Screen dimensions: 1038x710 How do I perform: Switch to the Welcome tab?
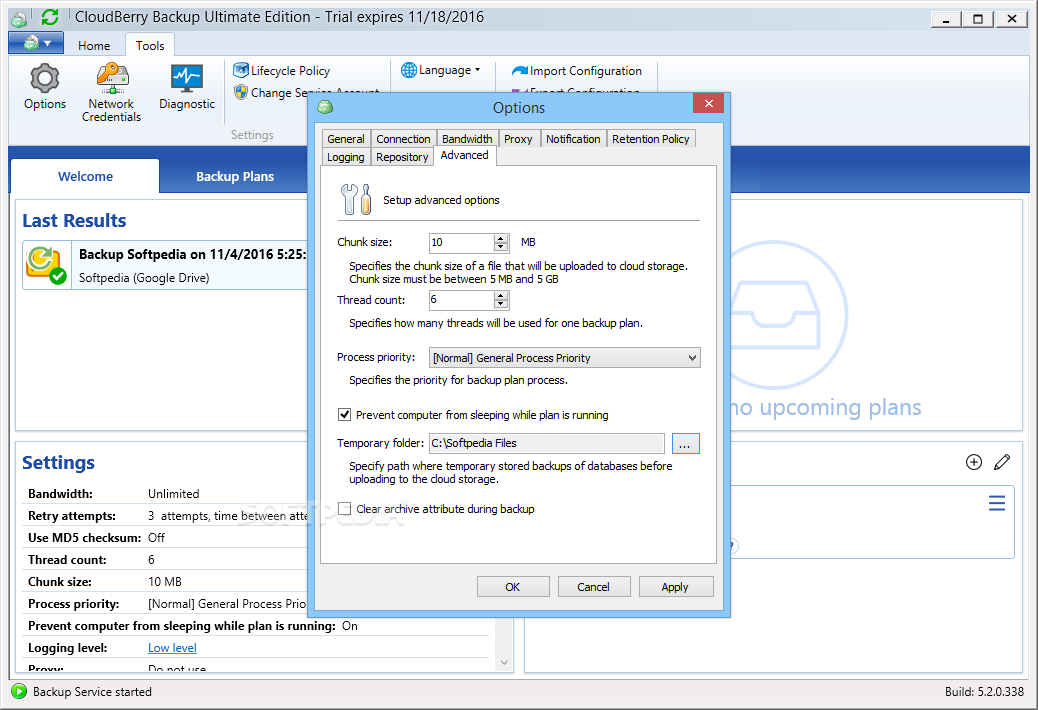coord(85,177)
